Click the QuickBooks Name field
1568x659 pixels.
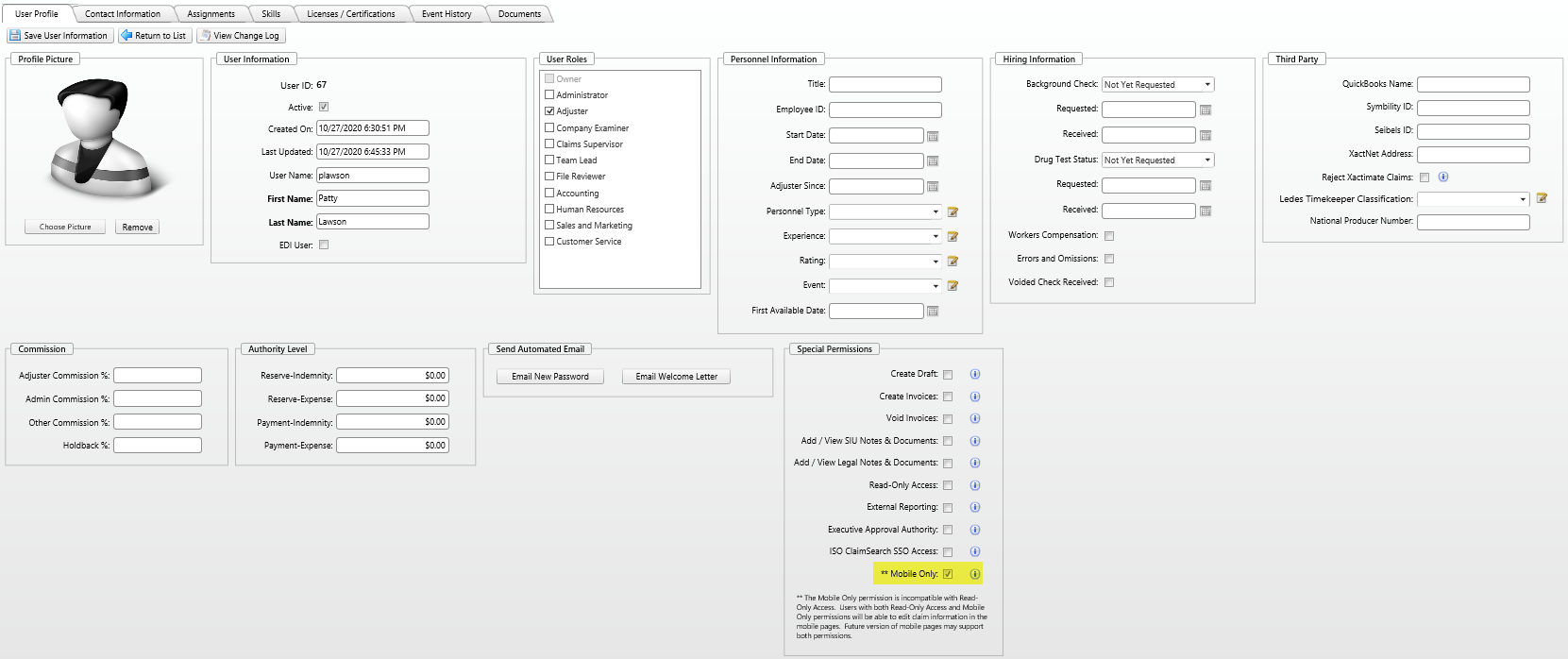pyautogui.click(x=1474, y=84)
